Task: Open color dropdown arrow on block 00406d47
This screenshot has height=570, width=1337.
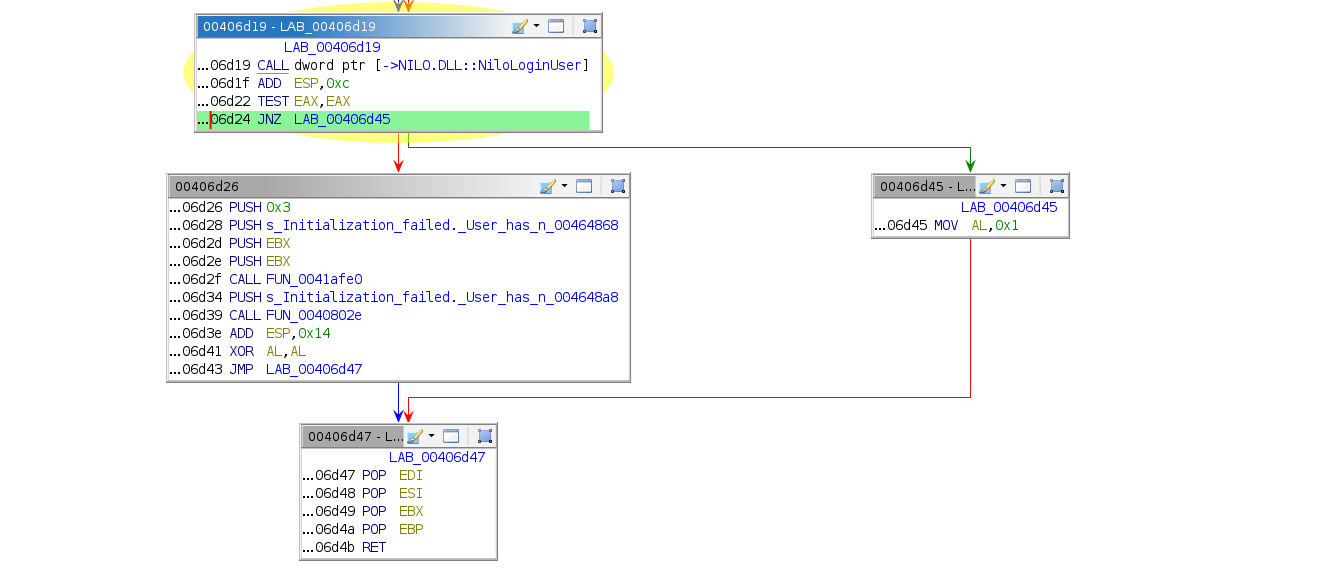Action: coord(431,436)
